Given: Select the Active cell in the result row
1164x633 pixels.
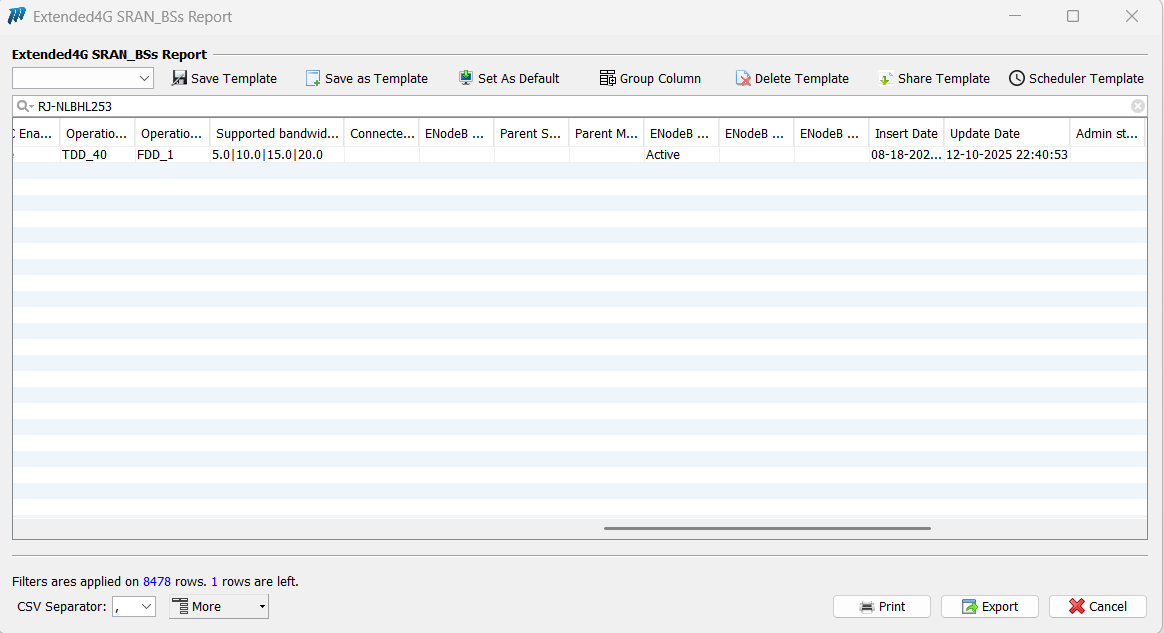Looking at the screenshot, I should coord(663,155).
